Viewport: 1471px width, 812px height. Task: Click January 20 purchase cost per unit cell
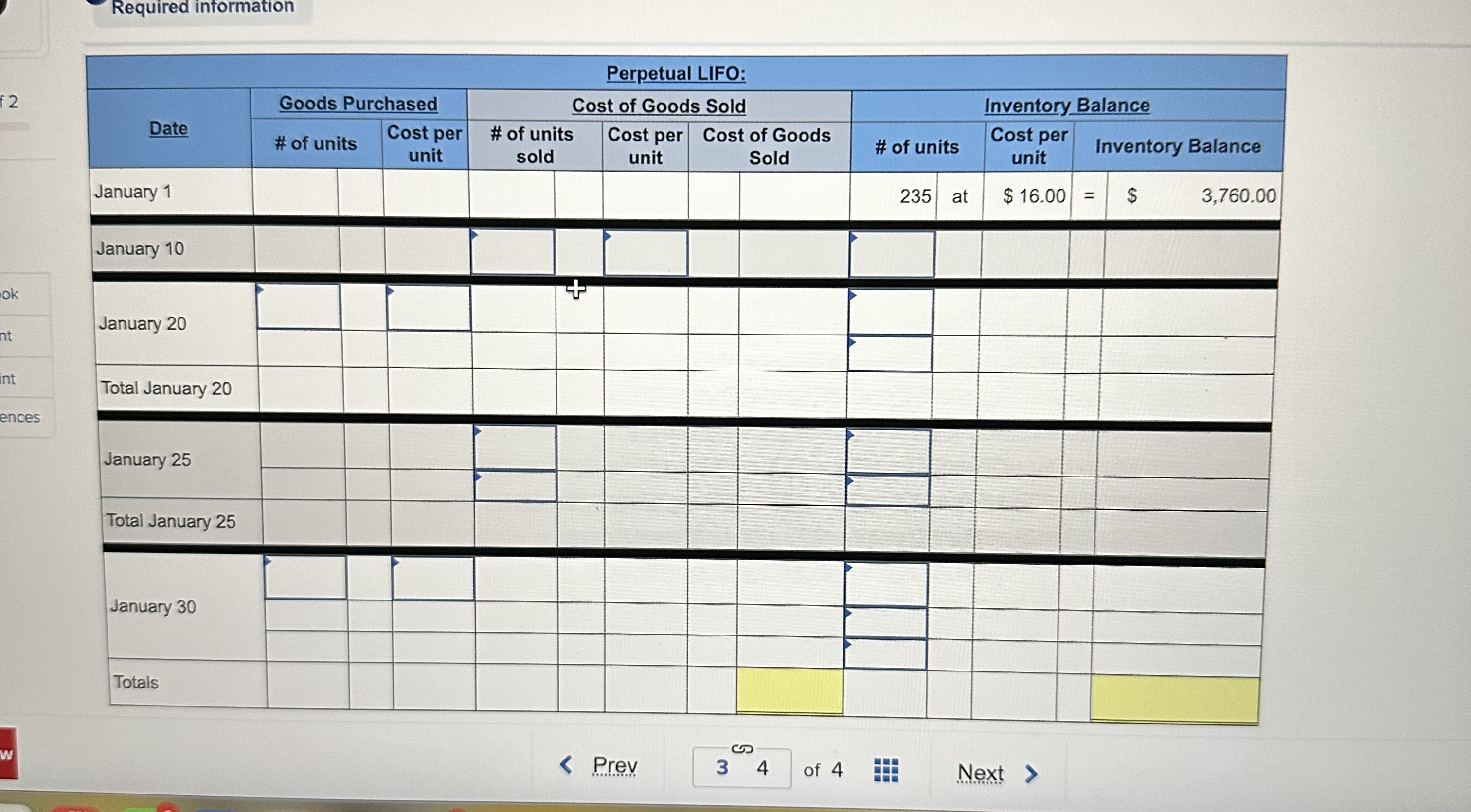click(428, 308)
